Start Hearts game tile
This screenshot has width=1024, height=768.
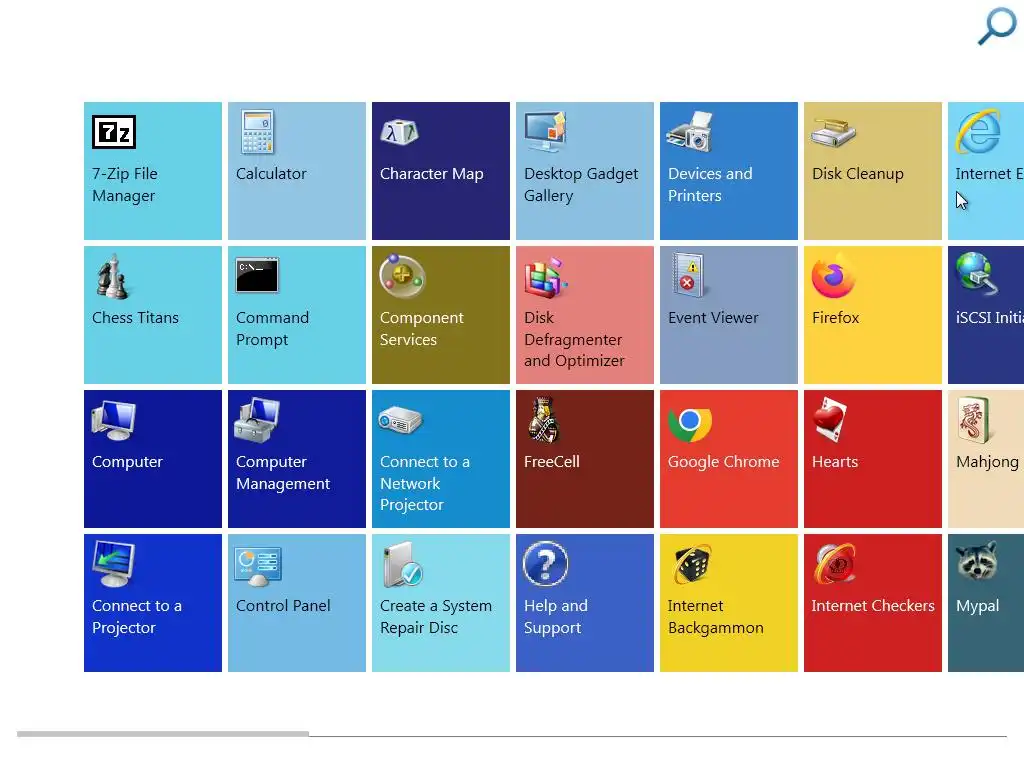pos(873,459)
